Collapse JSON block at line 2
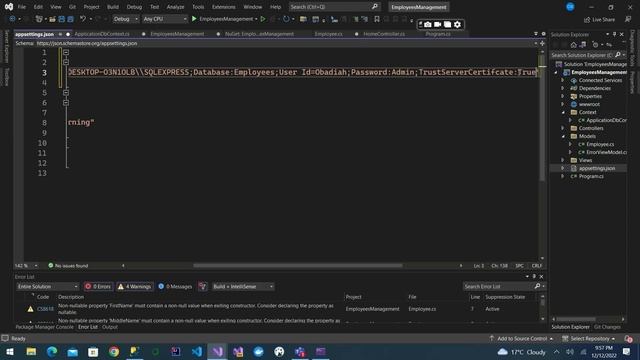Screen dimensions: 640x360 [x=66, y=62]
